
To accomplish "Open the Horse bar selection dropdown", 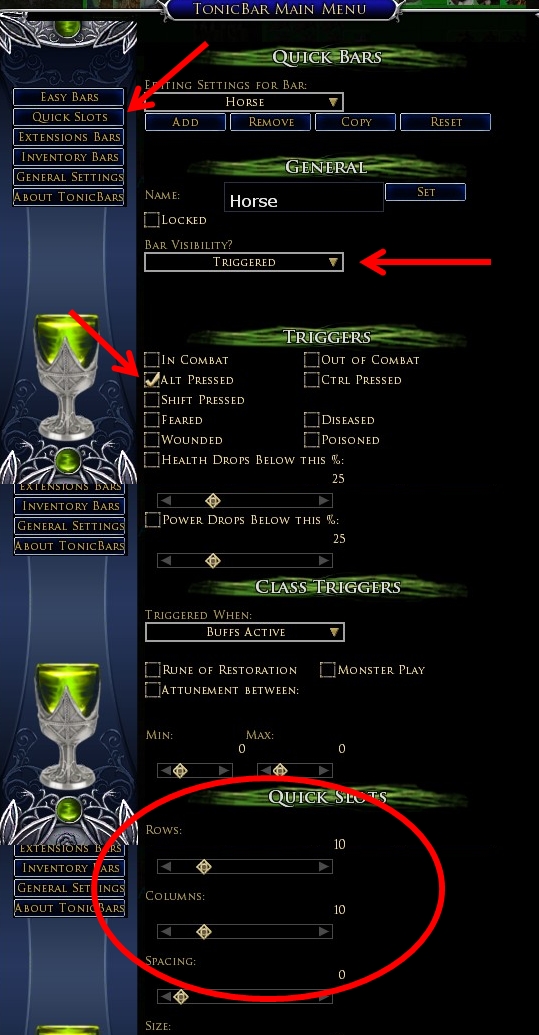I will (244, 102).
